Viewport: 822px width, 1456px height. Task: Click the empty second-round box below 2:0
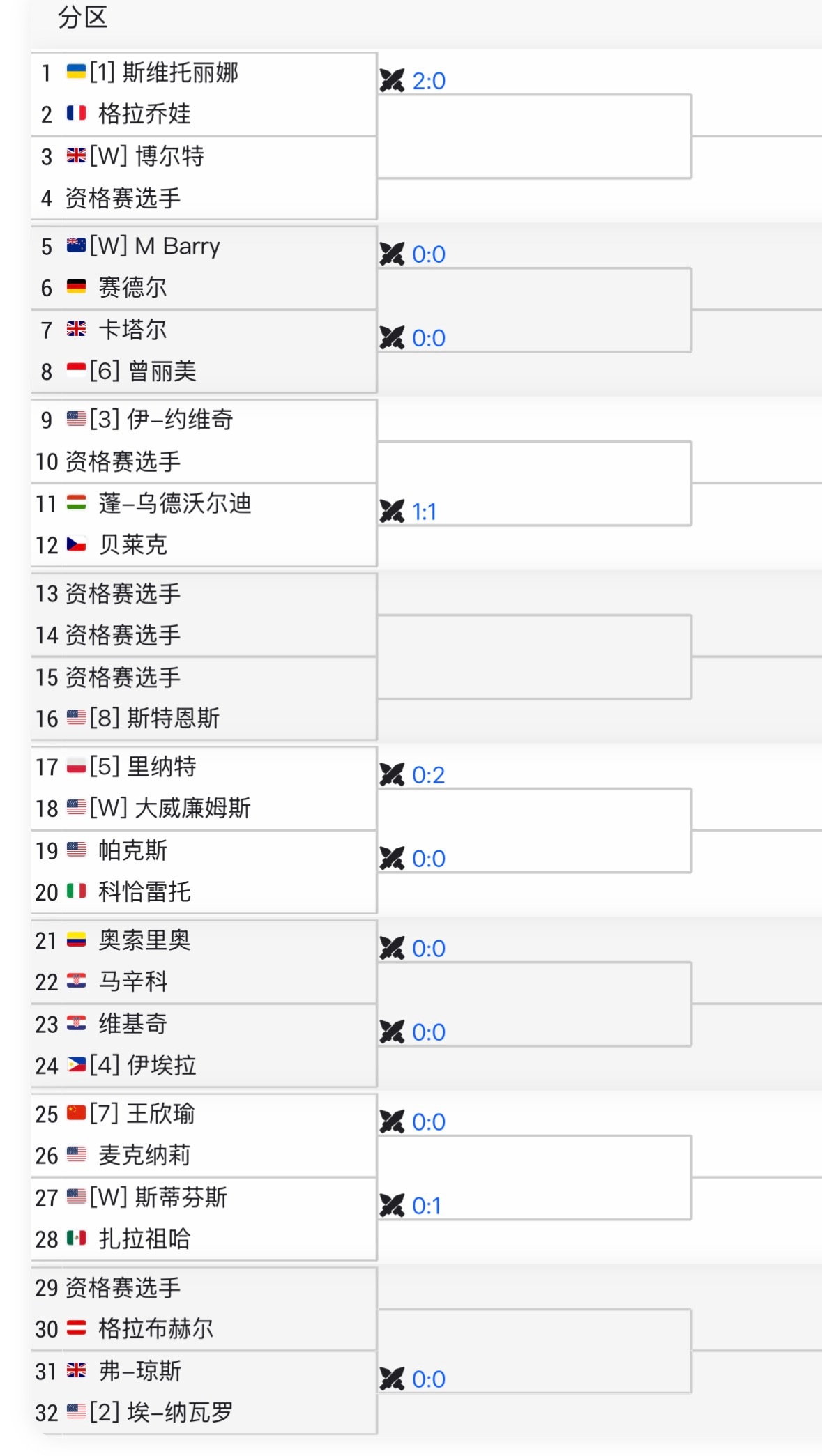point(533,137)
